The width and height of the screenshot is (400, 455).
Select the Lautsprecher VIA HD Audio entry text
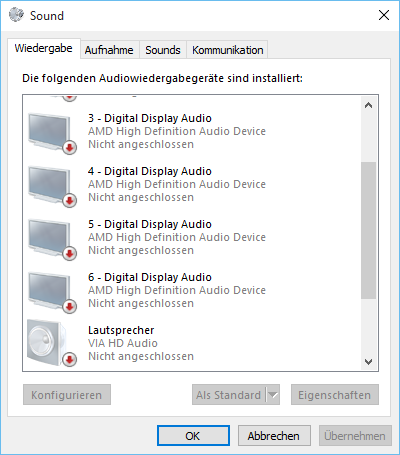[x=141, y=343]
